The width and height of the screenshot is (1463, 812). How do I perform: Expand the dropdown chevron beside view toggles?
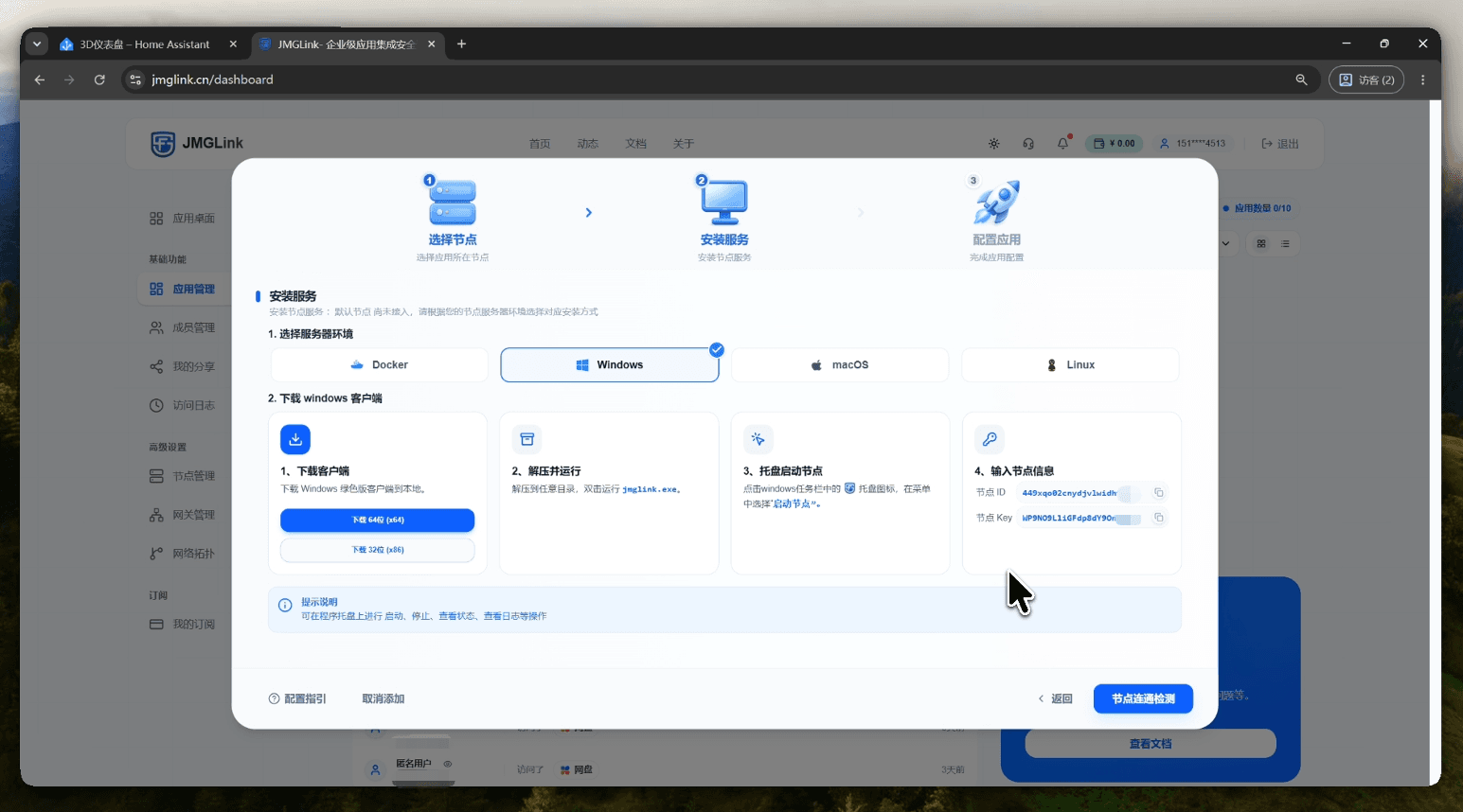(1226, 244)
